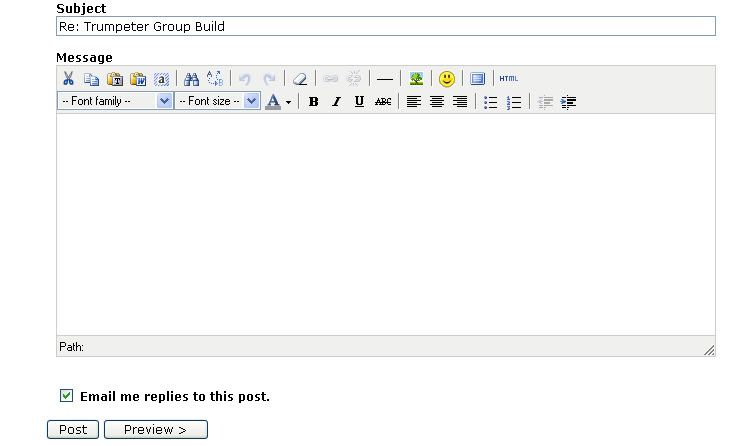733x446 pixels.
Task: Open the smiley emoticons picker
Action: tap(446, 79)
